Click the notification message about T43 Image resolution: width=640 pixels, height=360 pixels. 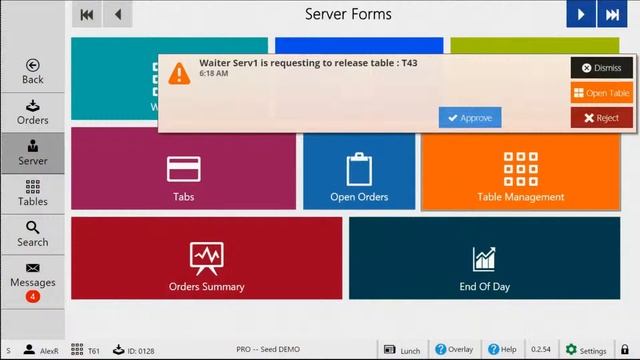(x=308, y=63)
